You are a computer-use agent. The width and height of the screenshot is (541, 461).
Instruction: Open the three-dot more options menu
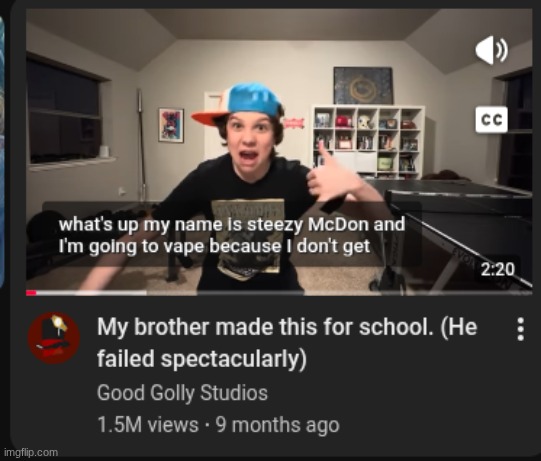coord(521,329)
